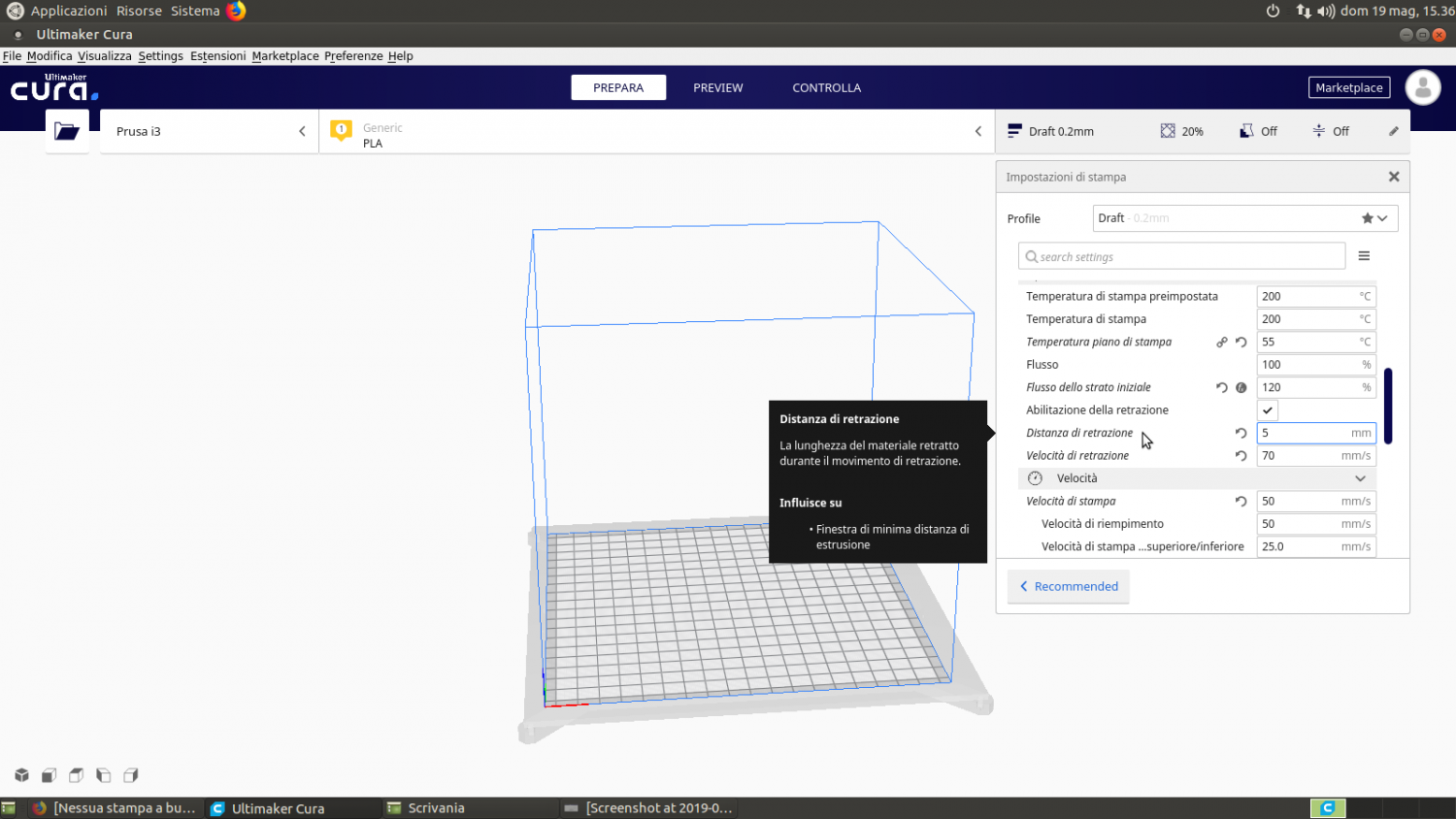Click the adhesion Off icon

pyautogui.click(x=1318, y=131)
